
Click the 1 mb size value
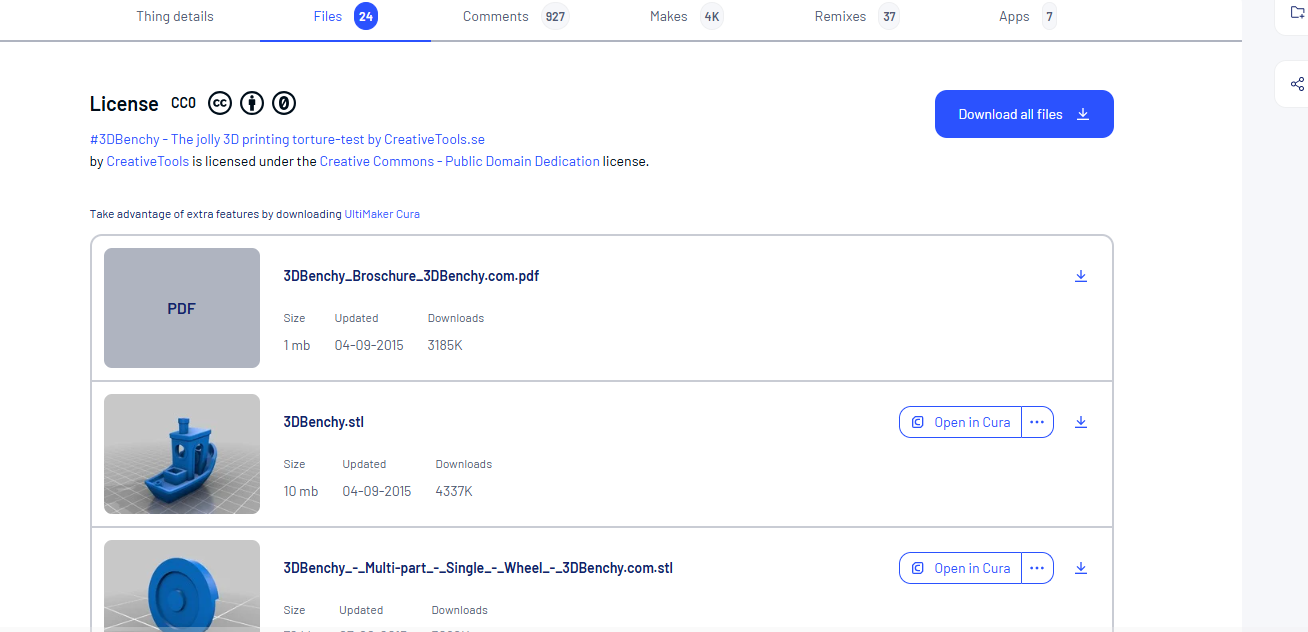click(x=297, y=345)
